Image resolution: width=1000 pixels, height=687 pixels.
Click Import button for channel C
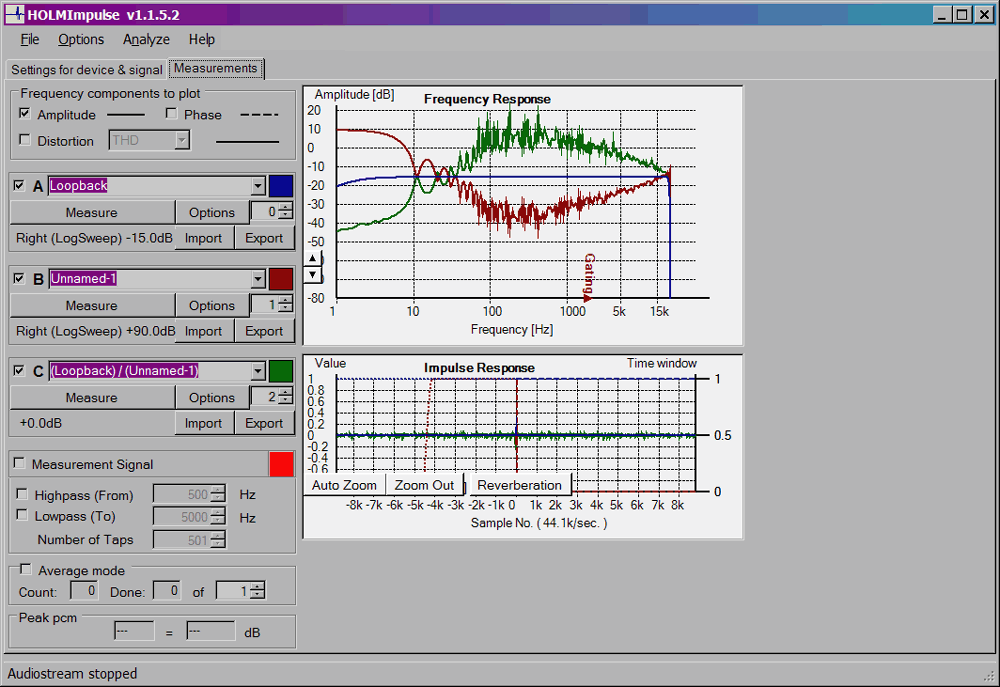203,423
